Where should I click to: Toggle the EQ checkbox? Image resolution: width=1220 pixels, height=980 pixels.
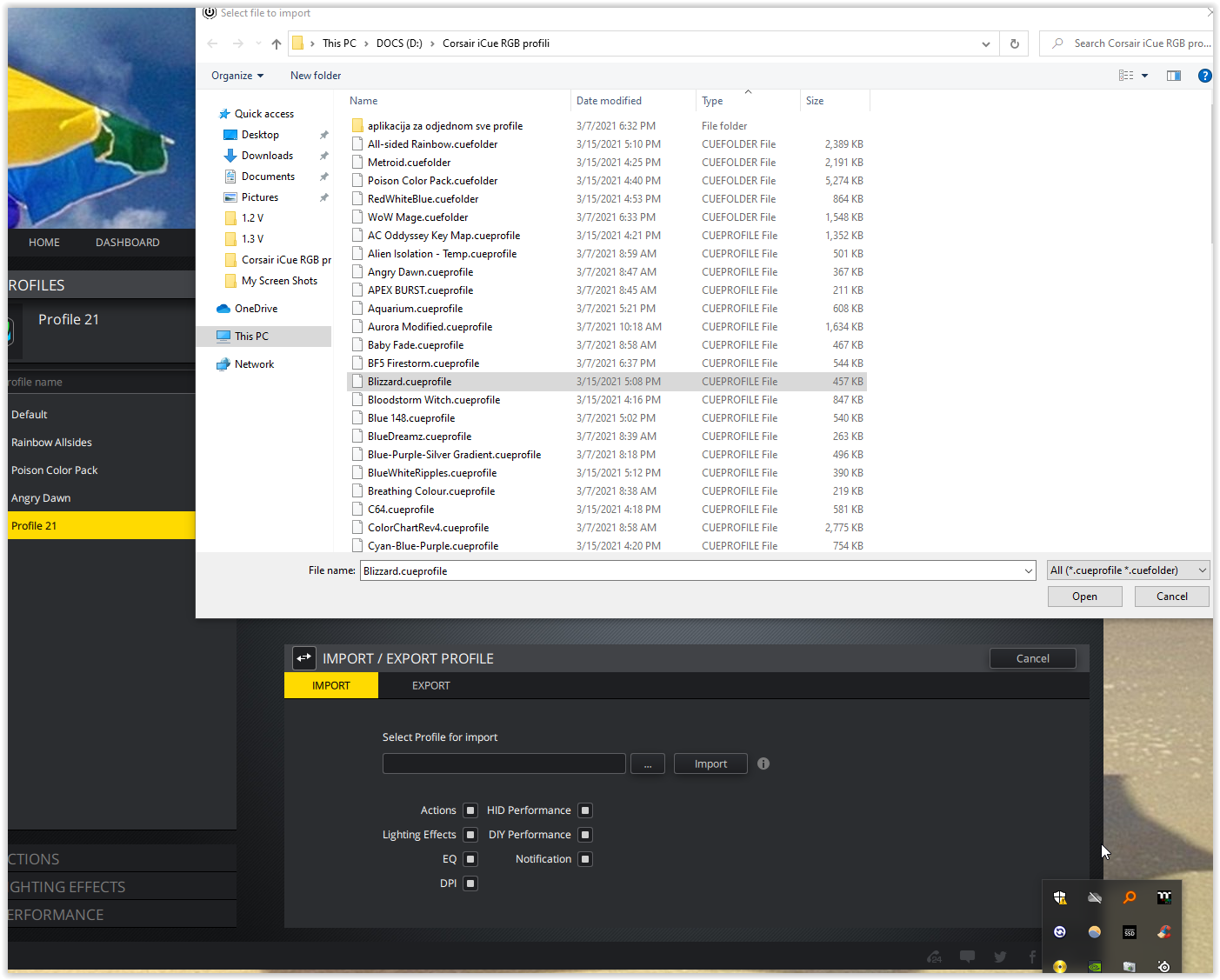470,859
